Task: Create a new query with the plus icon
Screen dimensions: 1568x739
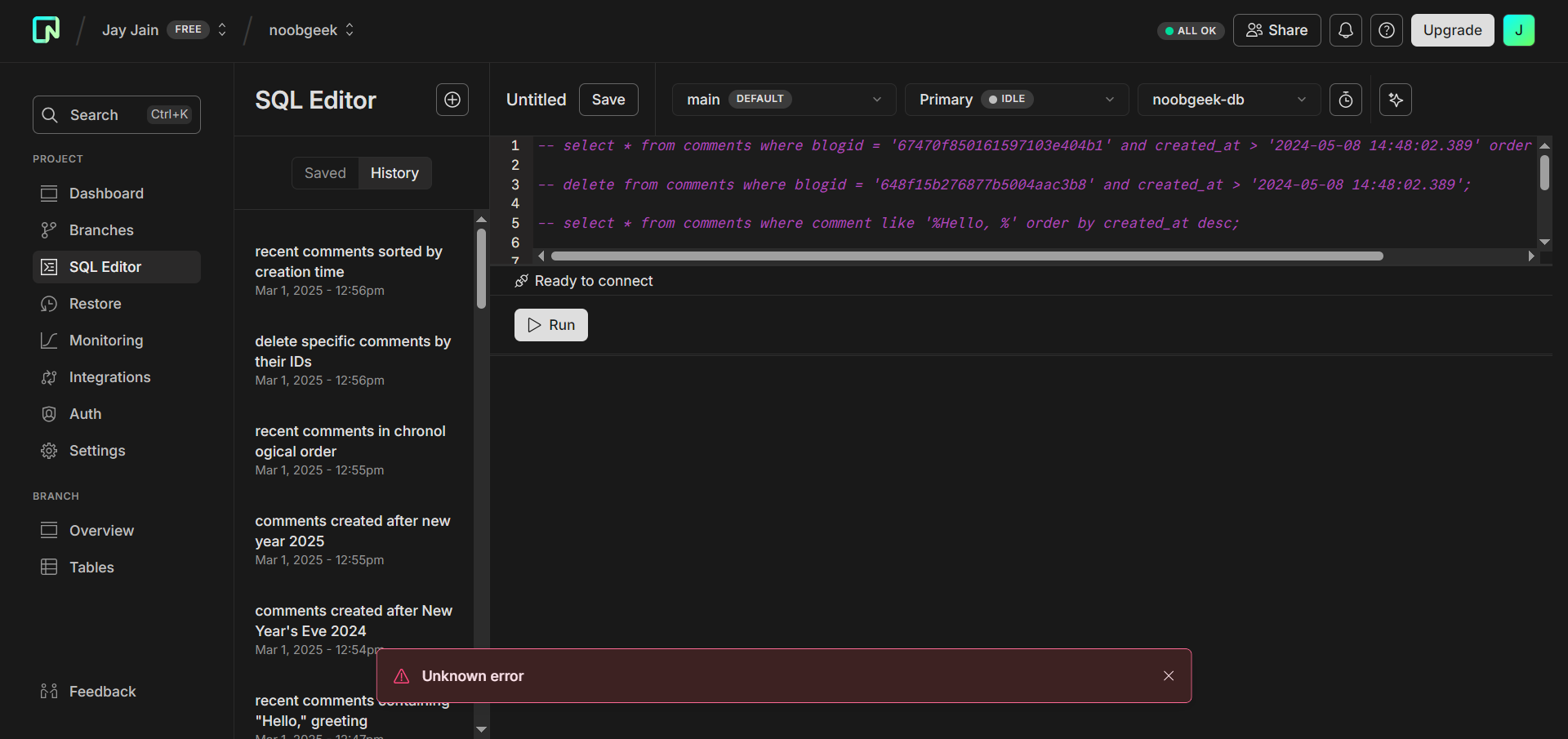Action: [x=452, y=100]
